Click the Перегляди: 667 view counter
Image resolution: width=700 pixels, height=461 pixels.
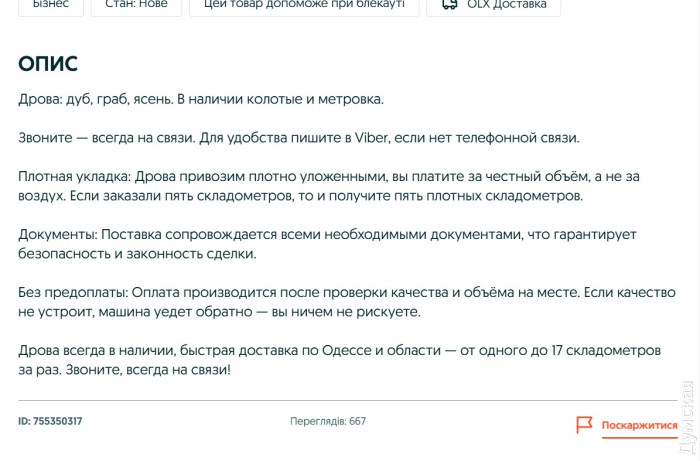pos(328,421)
